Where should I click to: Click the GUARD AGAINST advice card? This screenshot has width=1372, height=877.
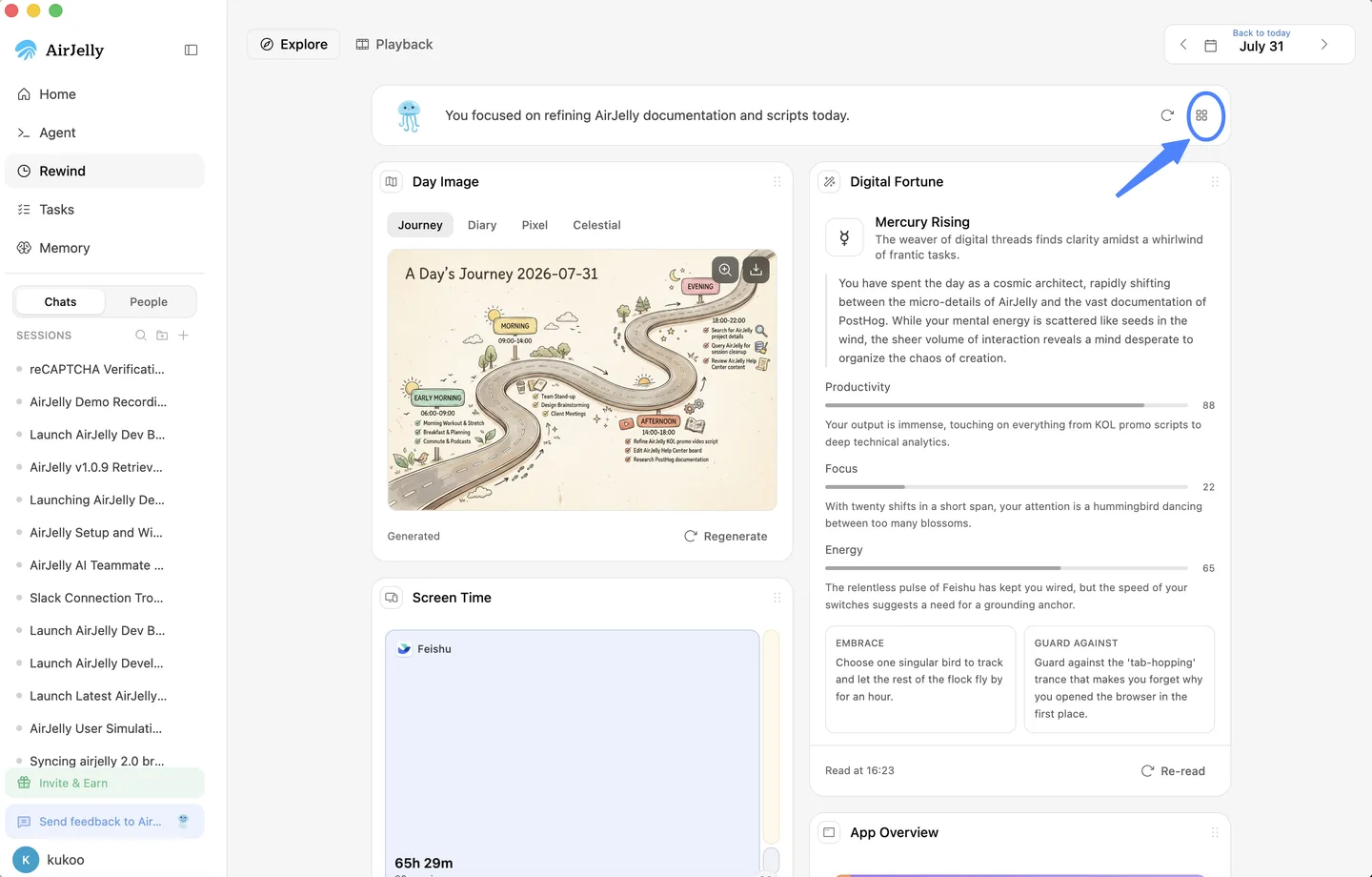1120,680
